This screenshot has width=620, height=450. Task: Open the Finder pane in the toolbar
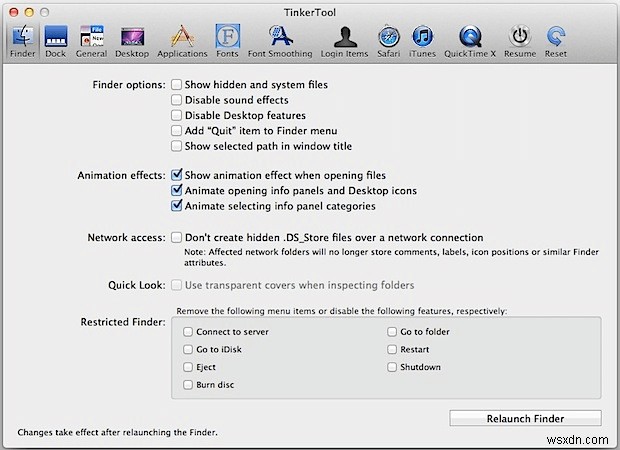pyautogui.click(x=23, y=42)
